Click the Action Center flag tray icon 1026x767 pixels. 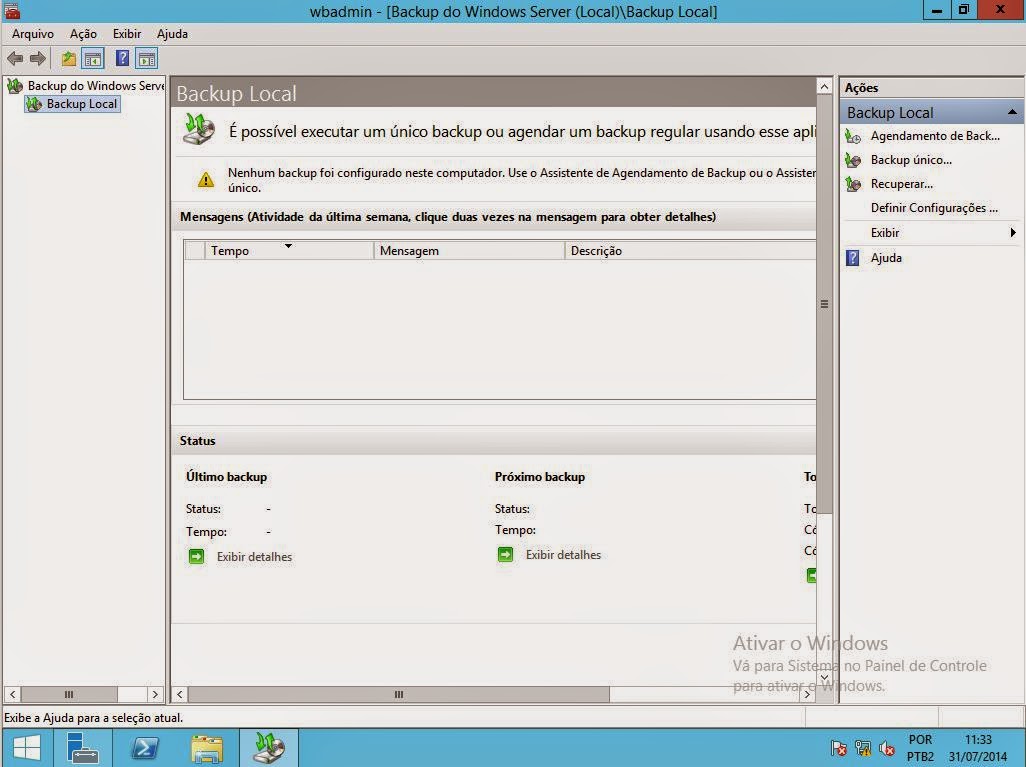[838, 748]
